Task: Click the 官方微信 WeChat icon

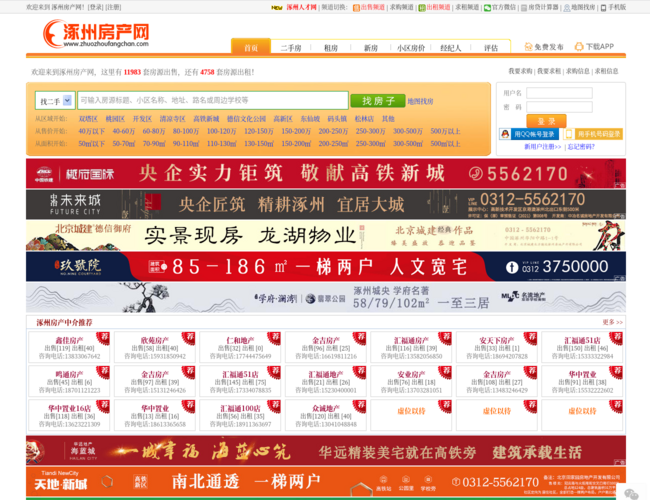Action: 488,7
